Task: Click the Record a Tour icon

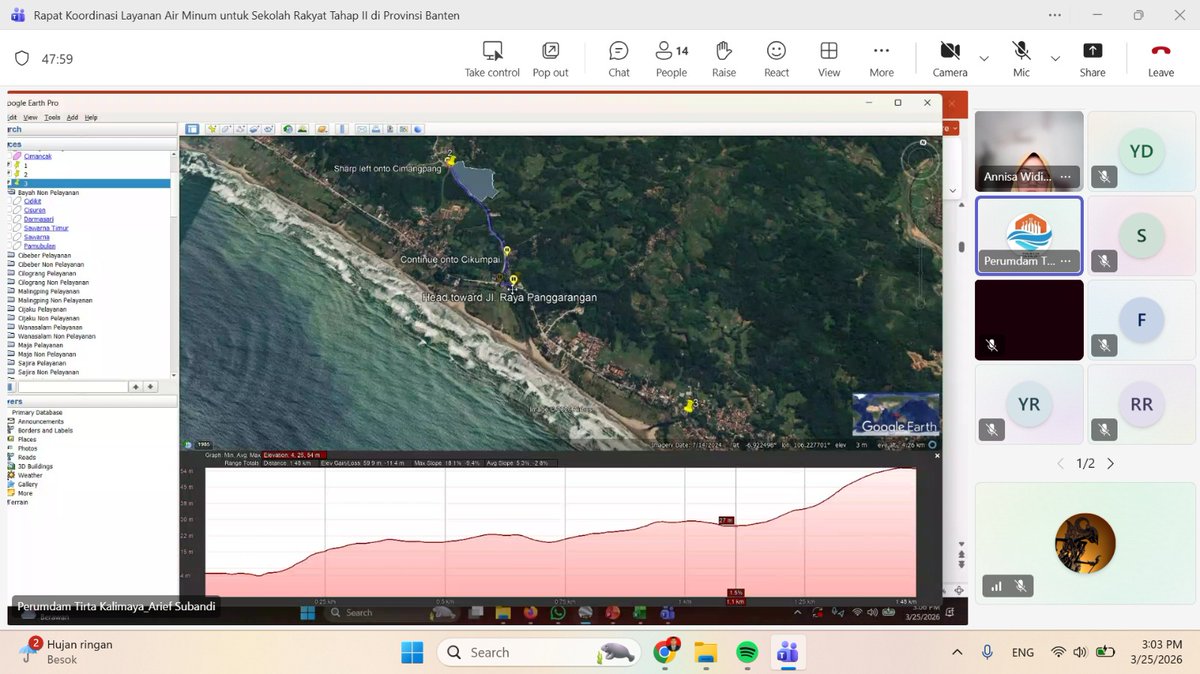Action: [x=269, y=129]
